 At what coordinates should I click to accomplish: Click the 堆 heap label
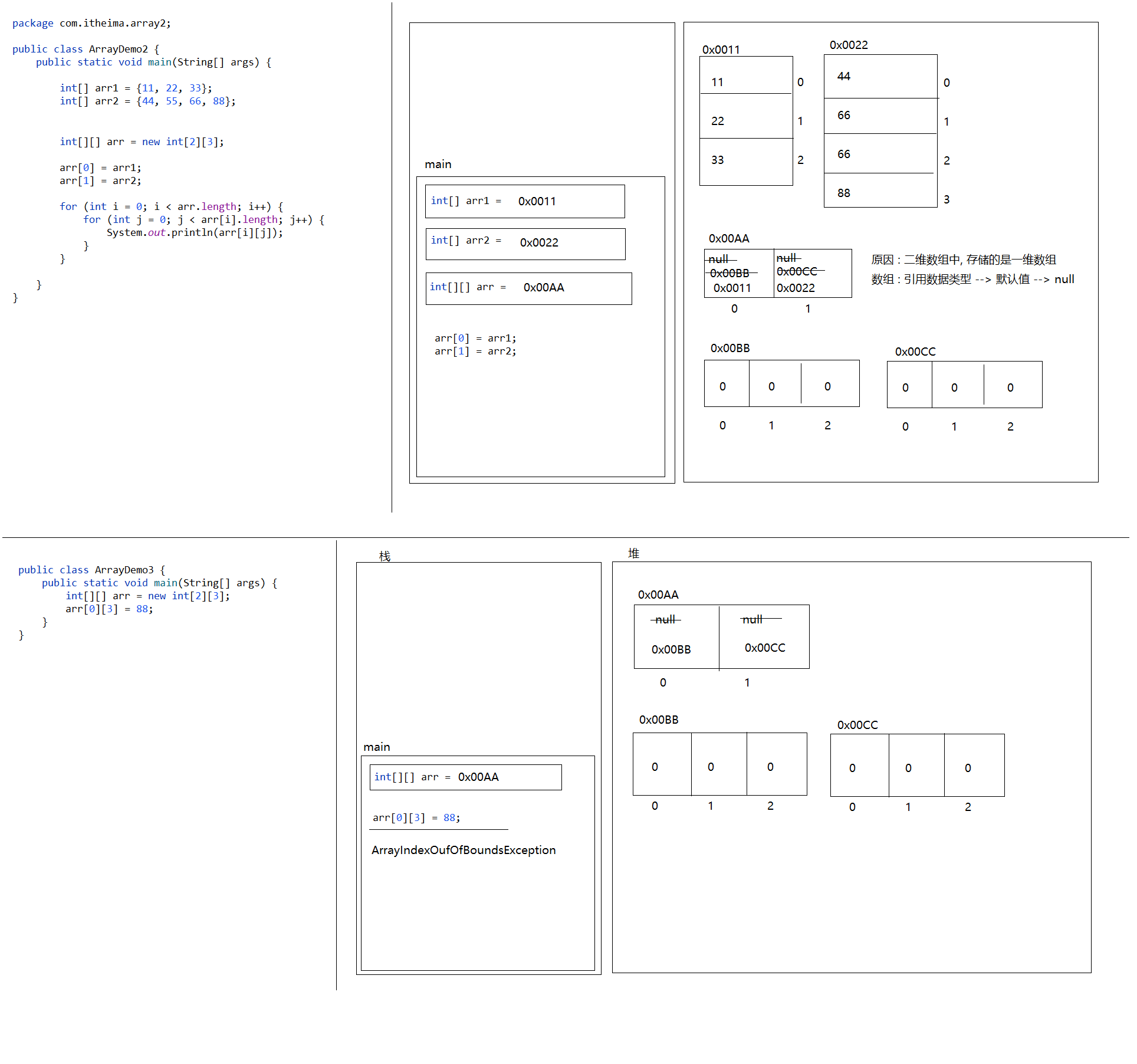633,553
